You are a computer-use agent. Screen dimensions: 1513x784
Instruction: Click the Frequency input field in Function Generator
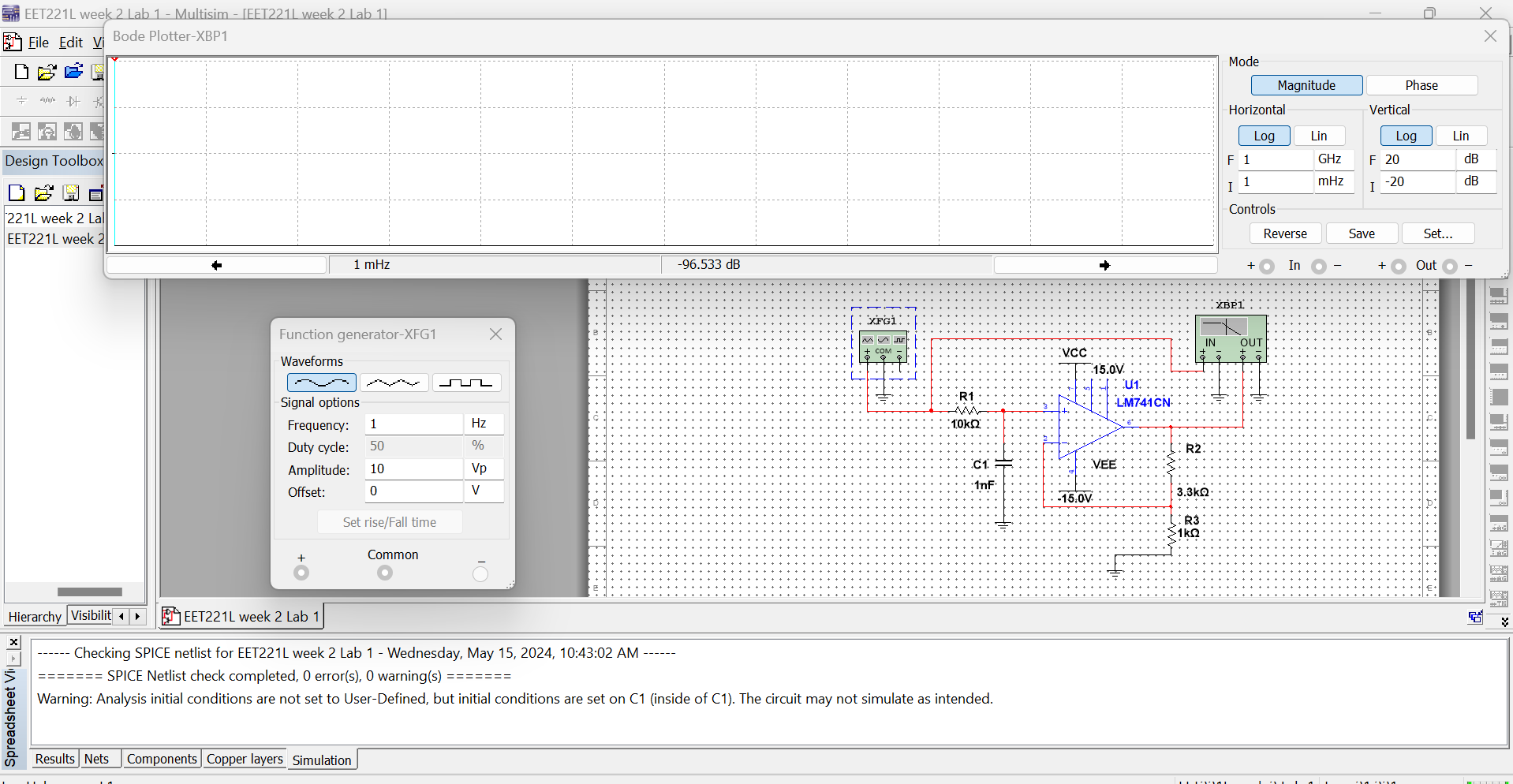click(x=413, y=424)
